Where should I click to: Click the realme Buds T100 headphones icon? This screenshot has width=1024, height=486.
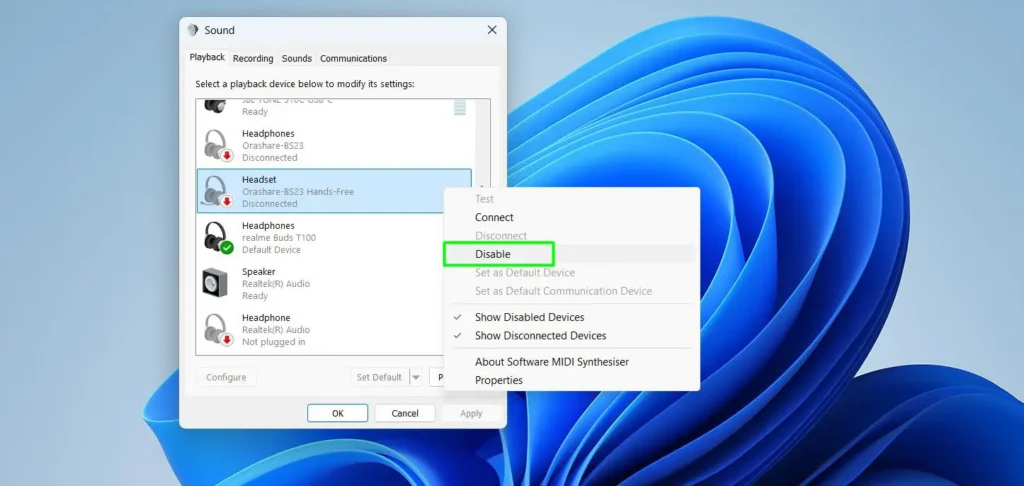click(217, 237)
